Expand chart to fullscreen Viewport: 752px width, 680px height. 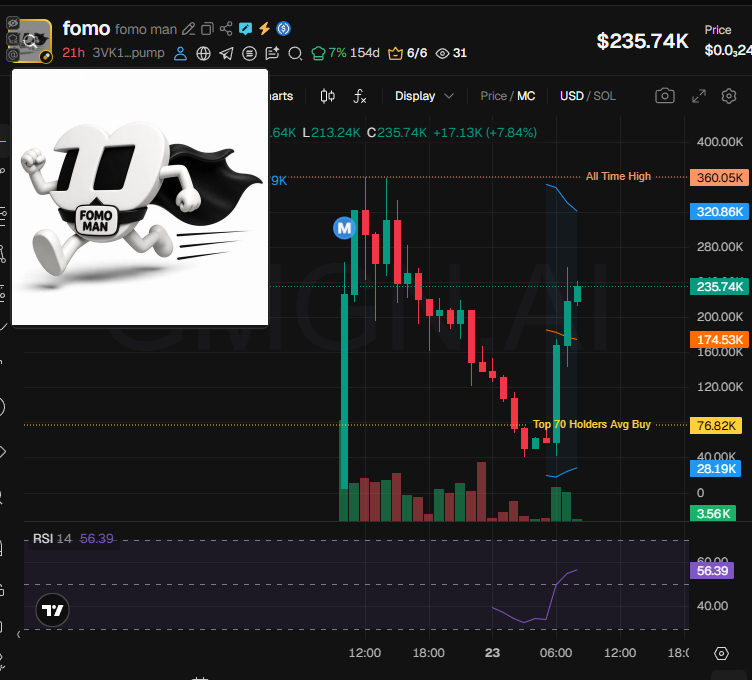[x=699, y=96]
